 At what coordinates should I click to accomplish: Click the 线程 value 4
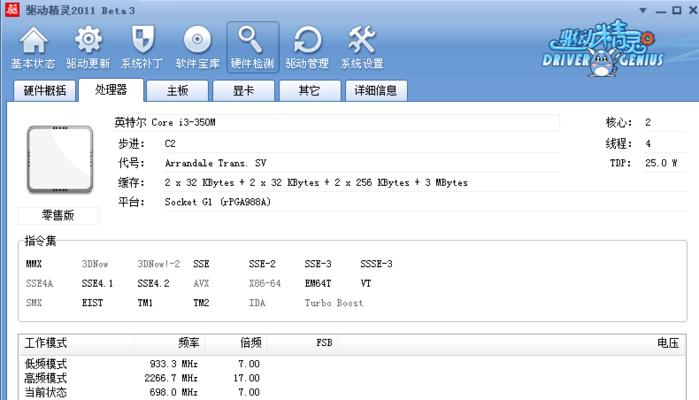(x=648, y=144)
